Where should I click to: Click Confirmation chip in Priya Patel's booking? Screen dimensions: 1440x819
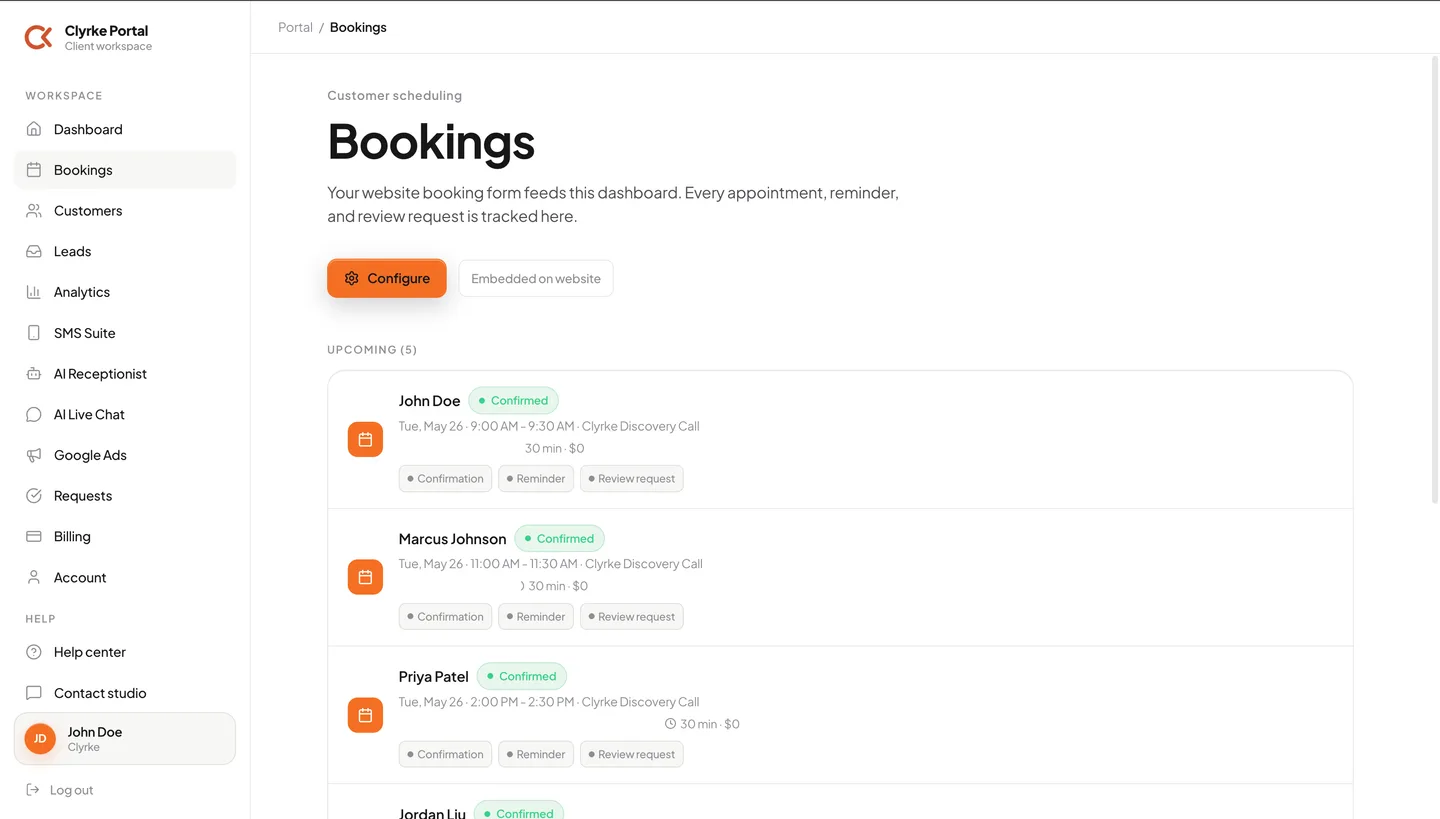[x=445, y=755]
